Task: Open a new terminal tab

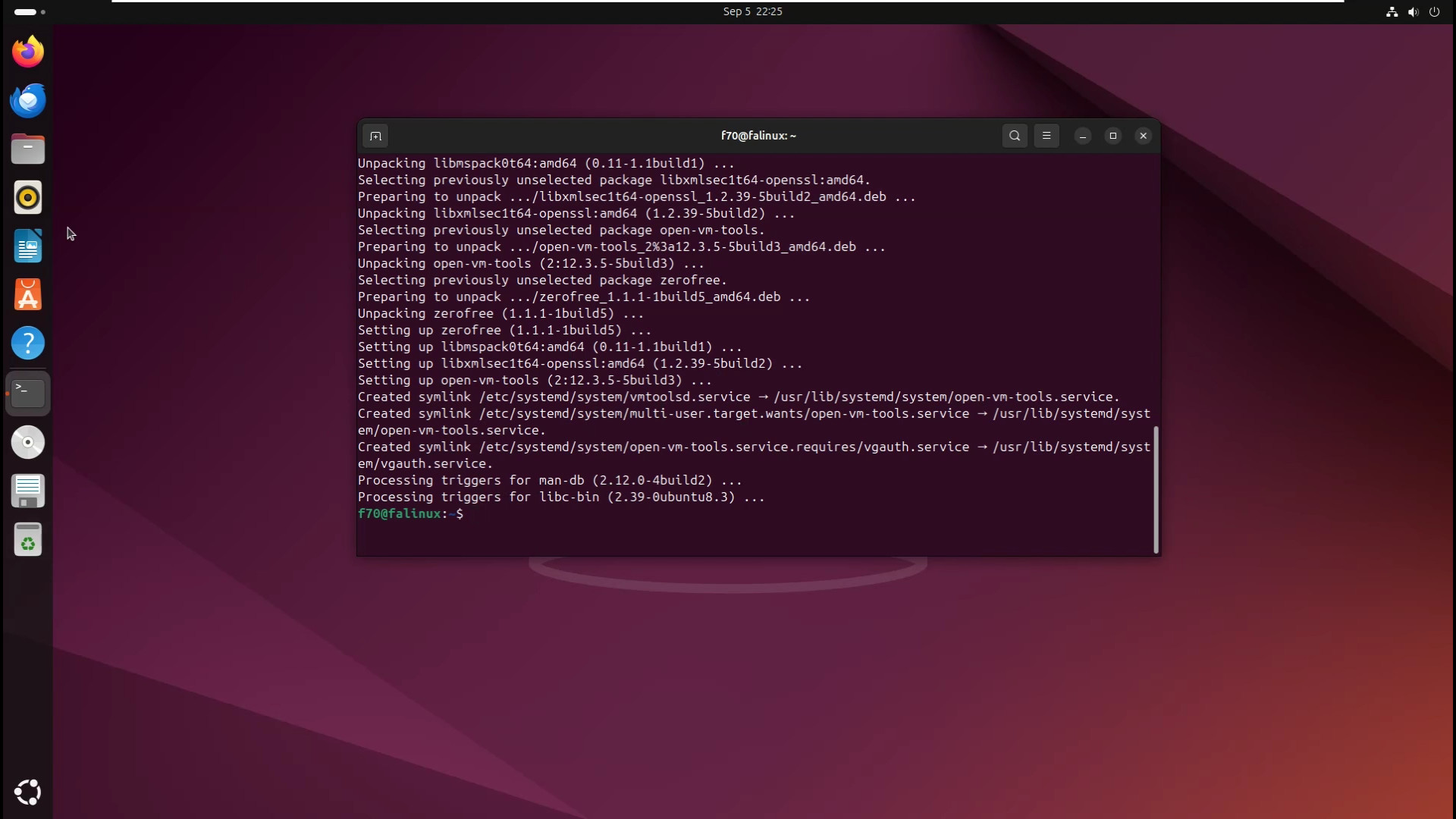Action: click(x=375, y=136)
